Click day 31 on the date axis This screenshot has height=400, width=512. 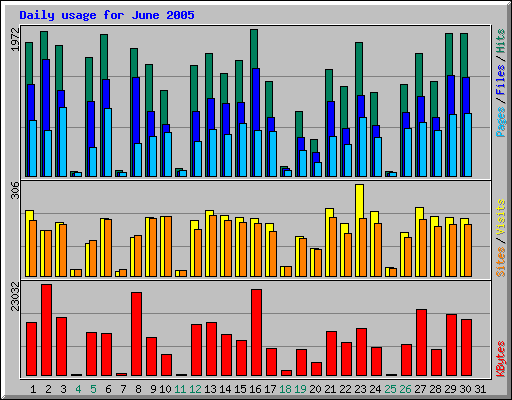point(480,389)
